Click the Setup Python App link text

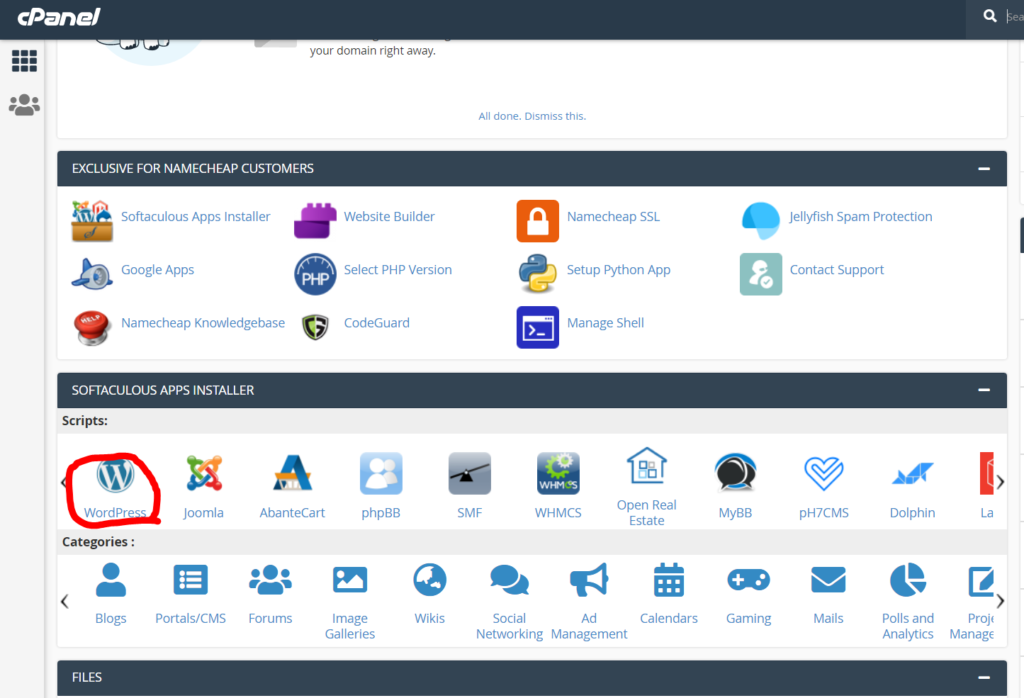click(618, 270)
